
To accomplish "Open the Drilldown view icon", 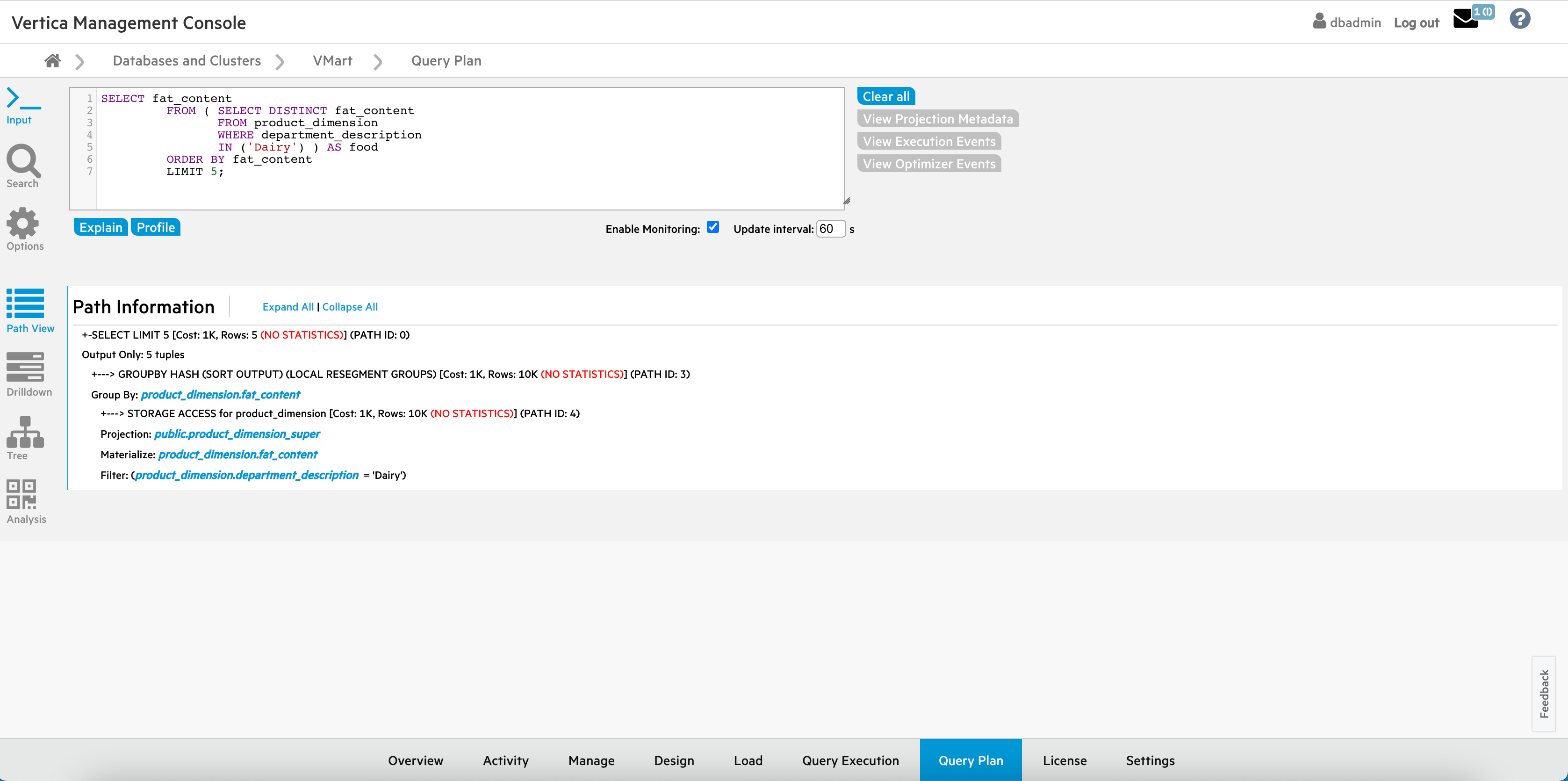I will pyautogui.click(x=25, y=367).
